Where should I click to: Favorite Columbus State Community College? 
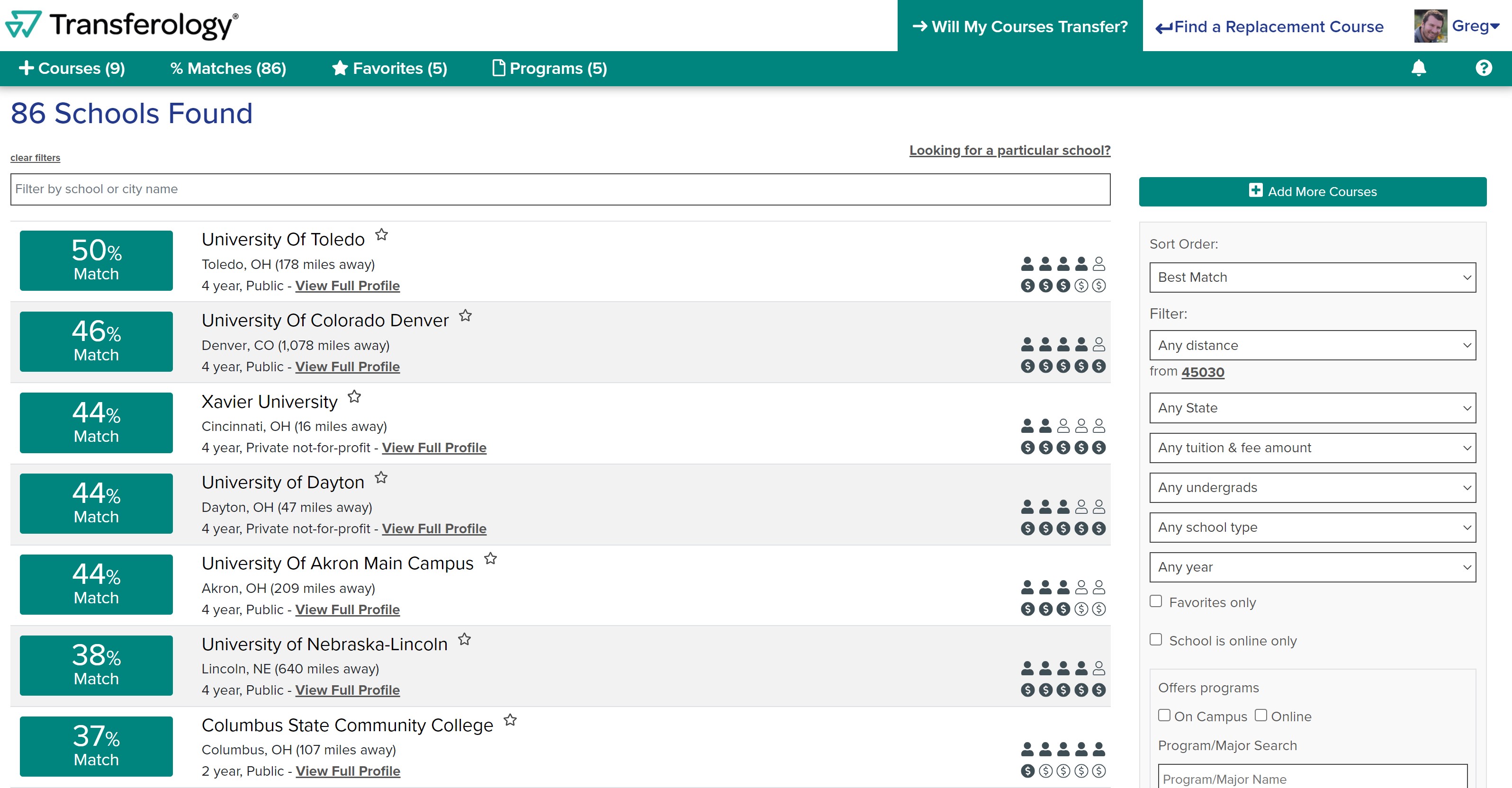point(511,720)
